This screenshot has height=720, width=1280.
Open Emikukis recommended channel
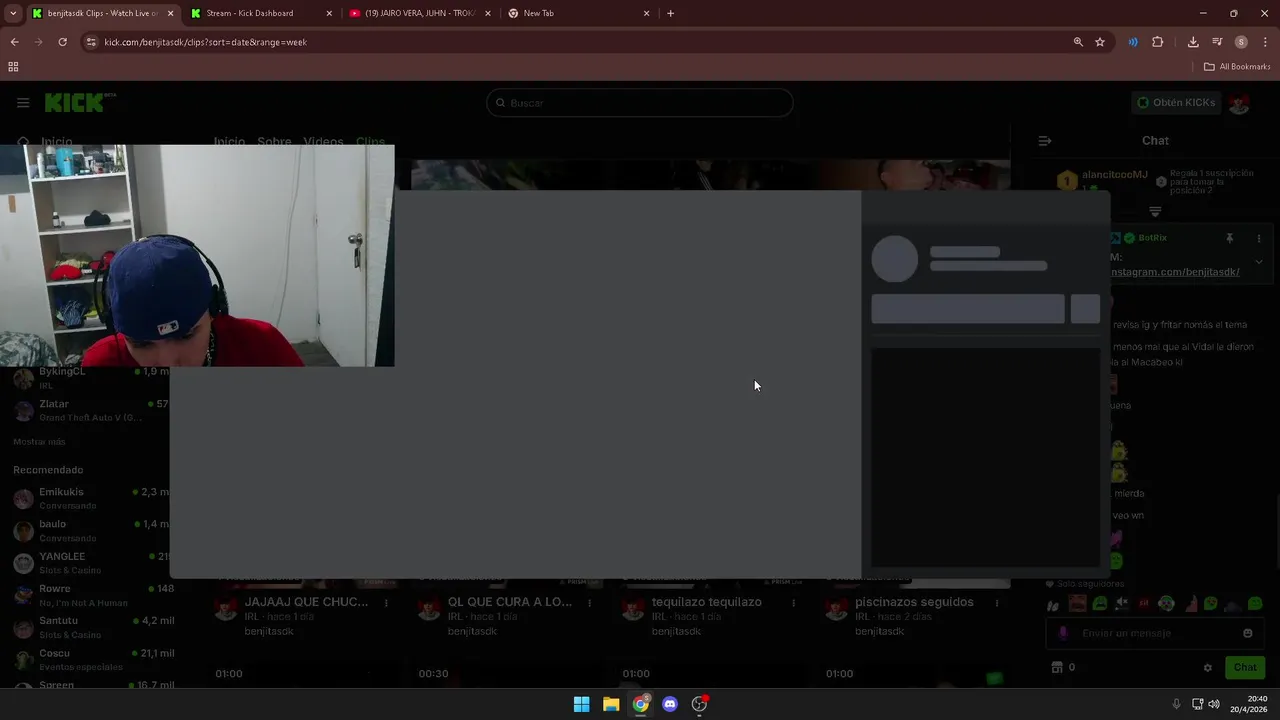(x=93, y=498)
